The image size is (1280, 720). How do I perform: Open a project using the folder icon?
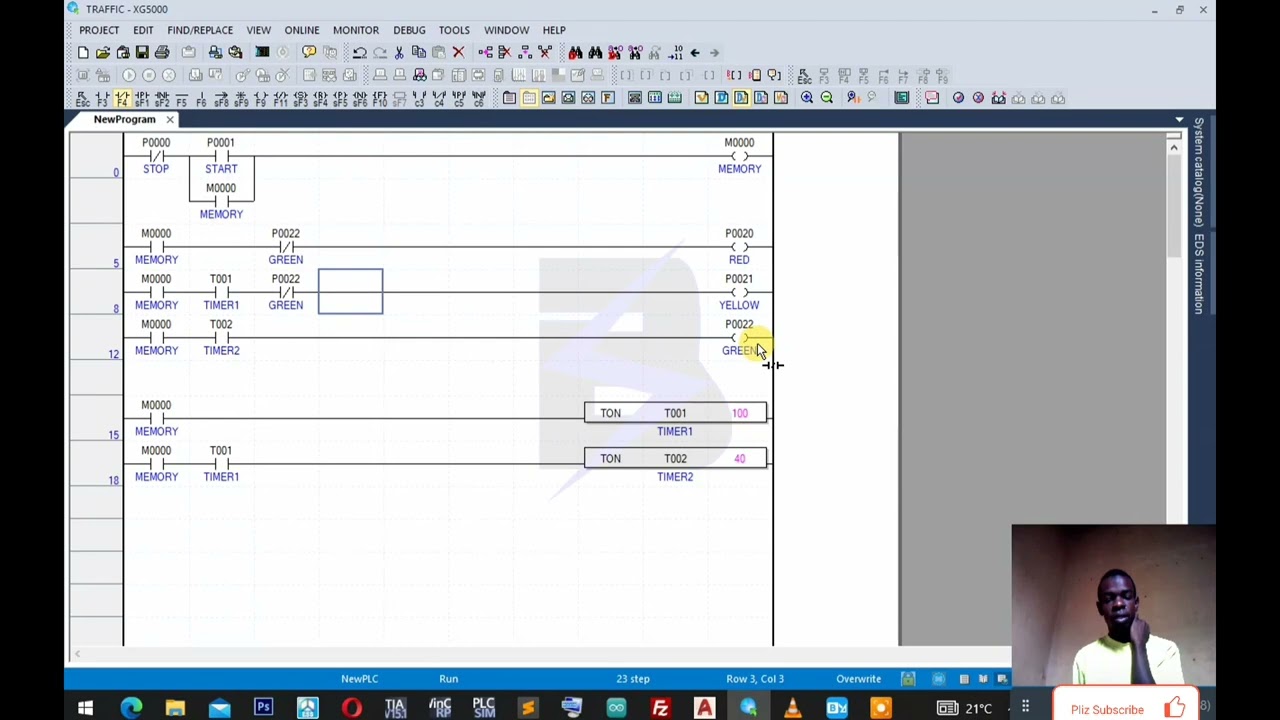click(x=103, y=53)
